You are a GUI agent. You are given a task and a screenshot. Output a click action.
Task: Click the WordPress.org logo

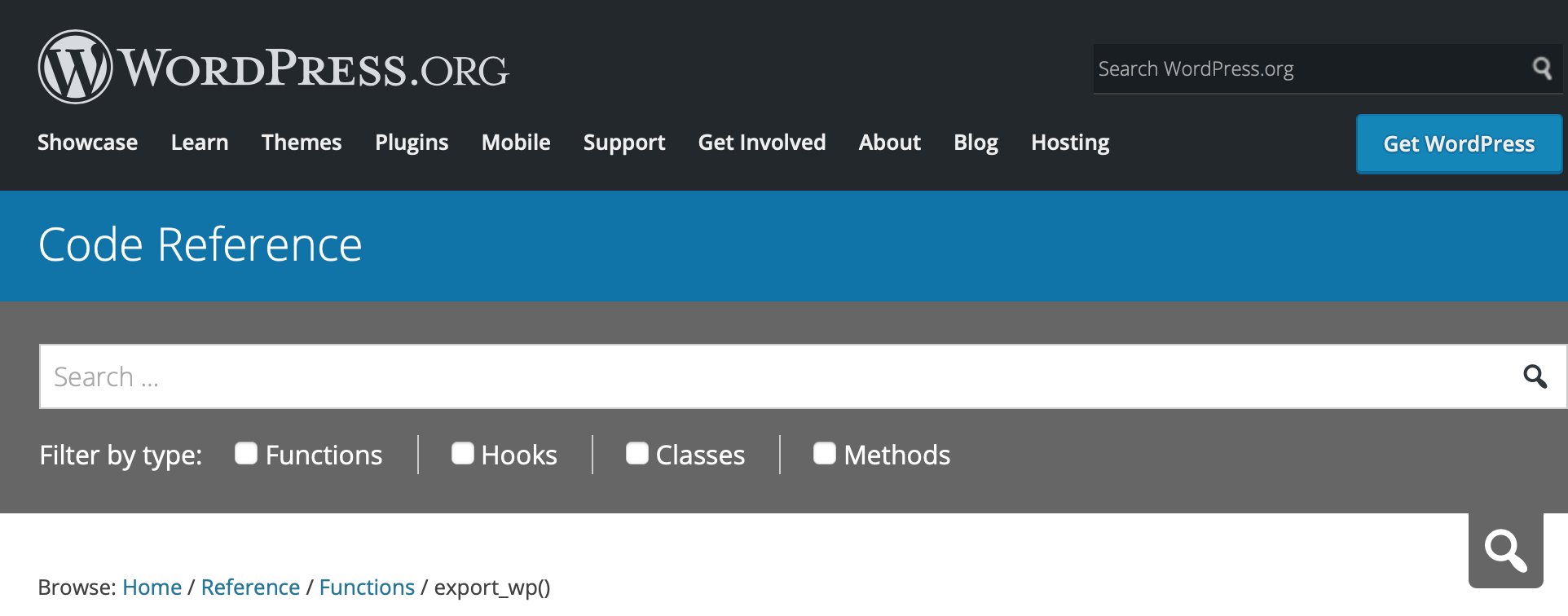click(x=273, y=67)
